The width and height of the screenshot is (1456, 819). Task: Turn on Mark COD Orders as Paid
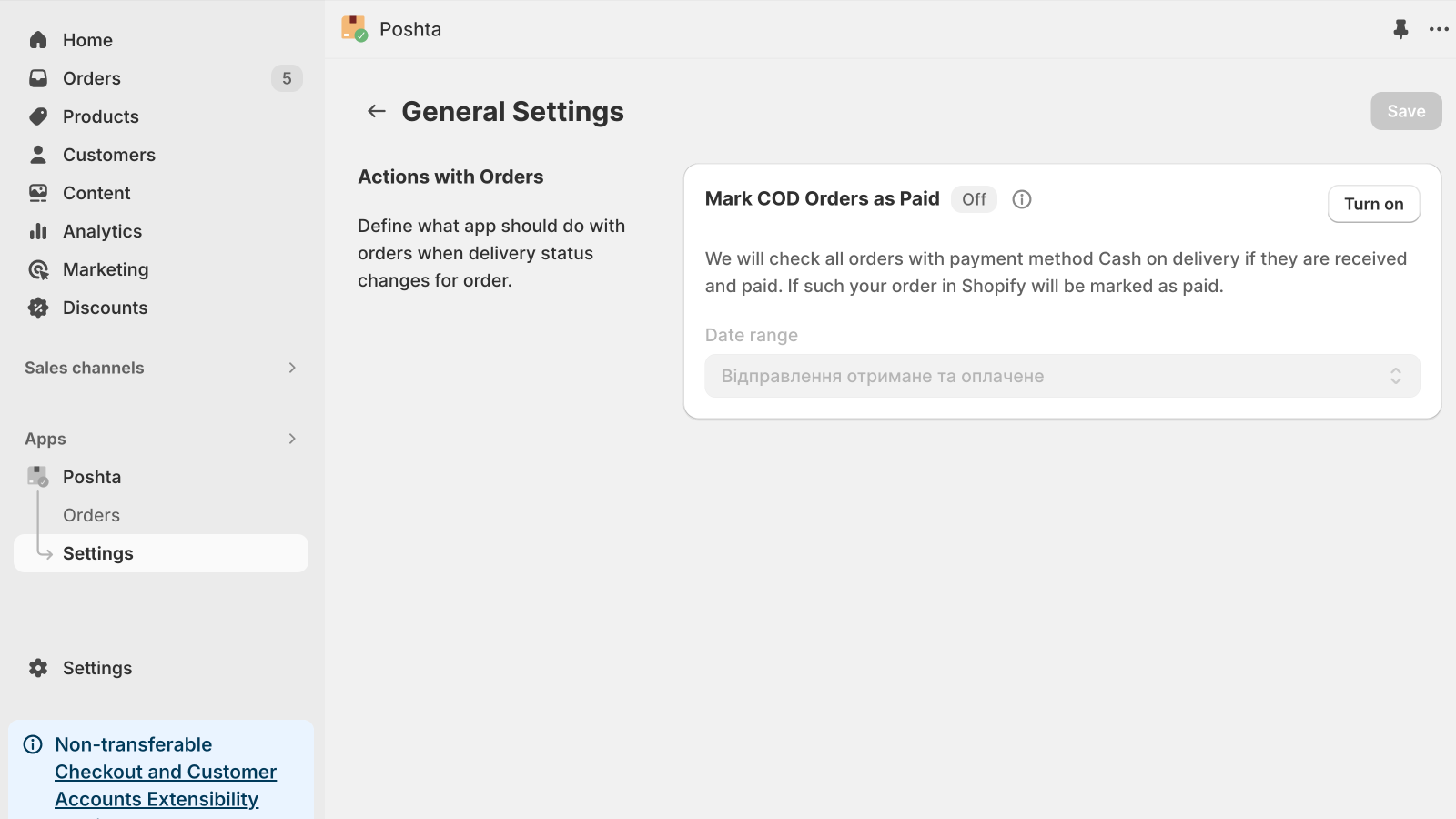click(x=1373, y=204)
